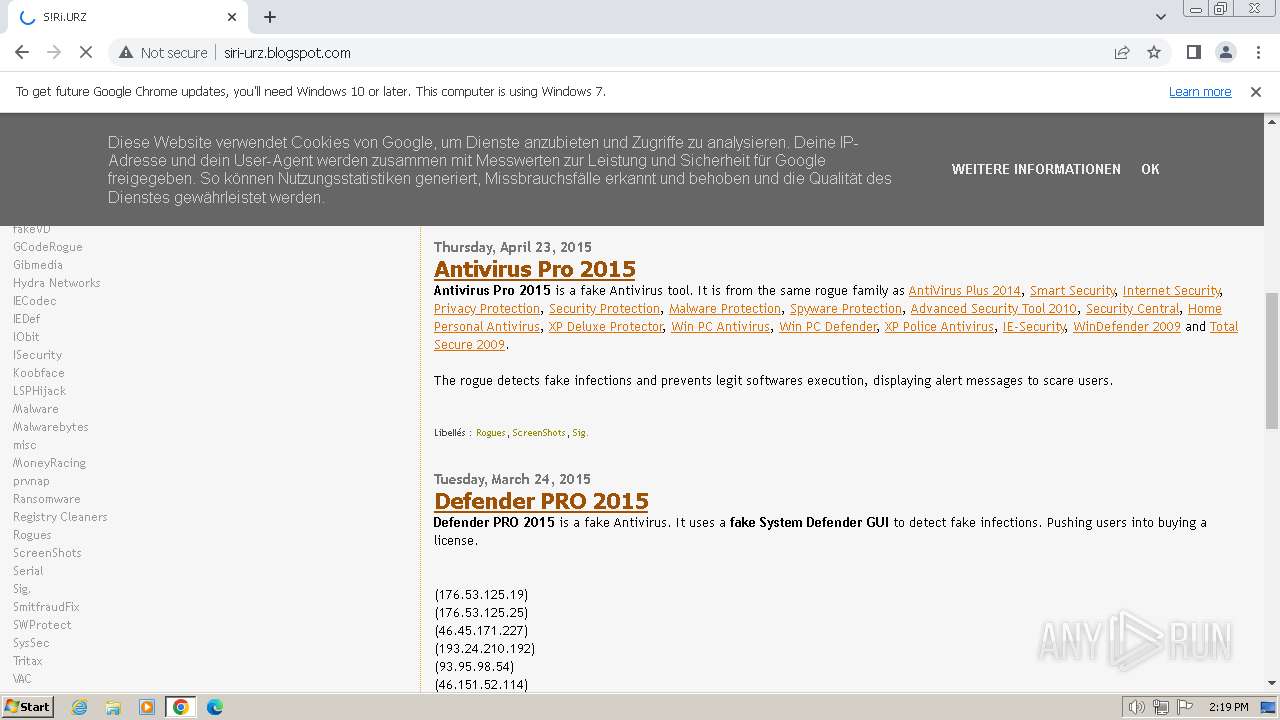Click WEITERE INFORMATIONEN in cookie banner
Screen dimensions: 1280x720
1036,169
